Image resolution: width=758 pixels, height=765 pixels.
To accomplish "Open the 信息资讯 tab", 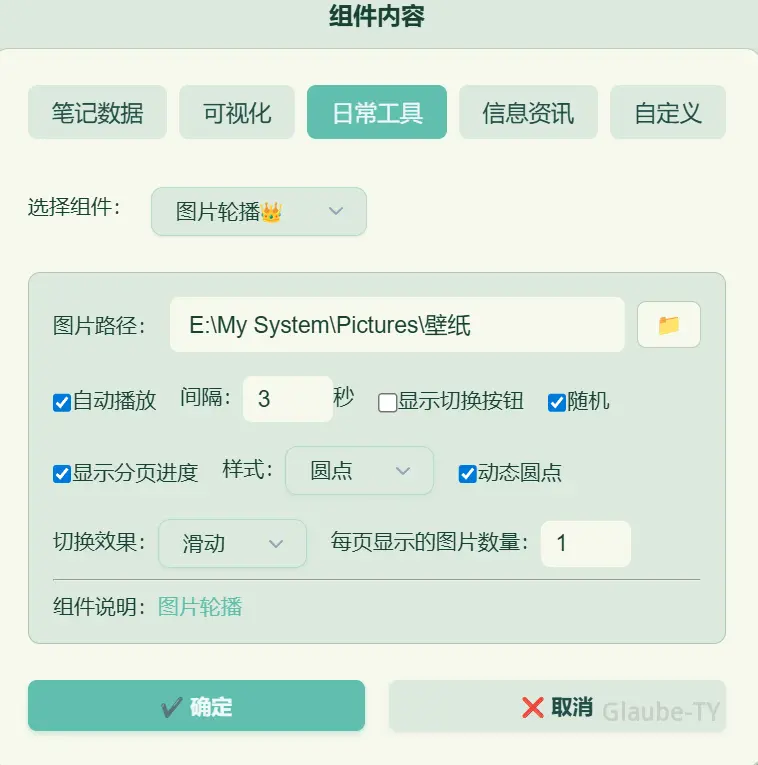I will (528, 112).
